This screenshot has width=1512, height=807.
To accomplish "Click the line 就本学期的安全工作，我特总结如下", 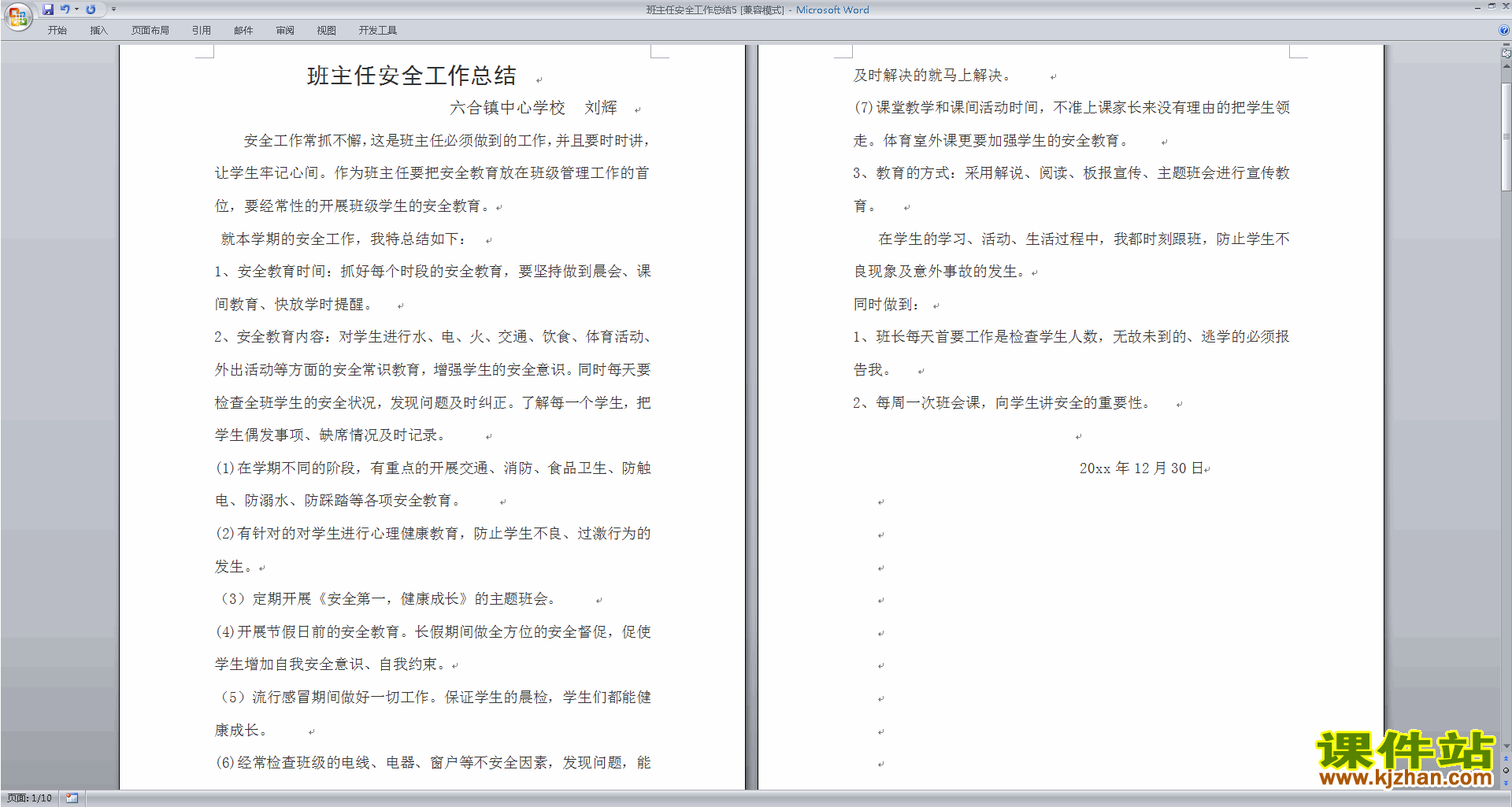I will [343, 239].
